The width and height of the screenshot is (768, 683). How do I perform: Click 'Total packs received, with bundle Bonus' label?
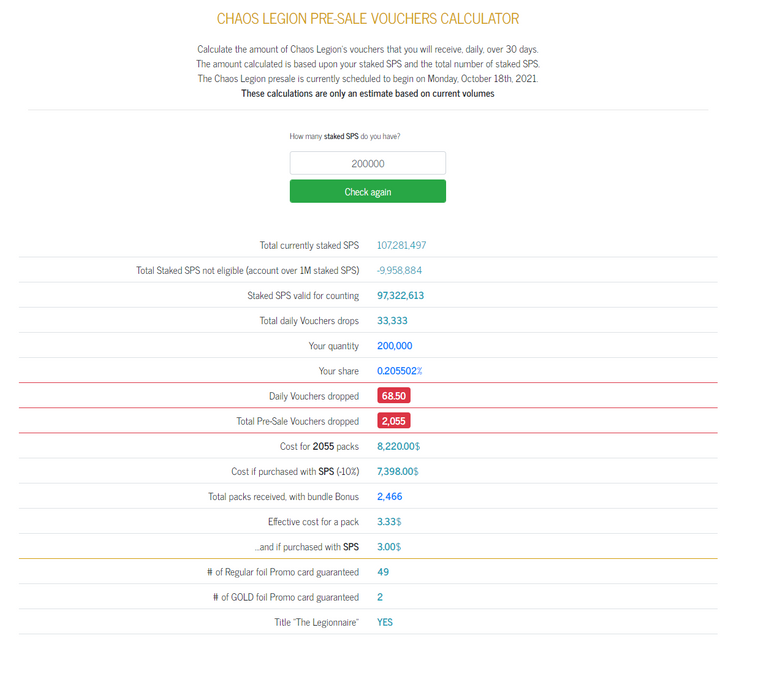[x=283, y=497]
